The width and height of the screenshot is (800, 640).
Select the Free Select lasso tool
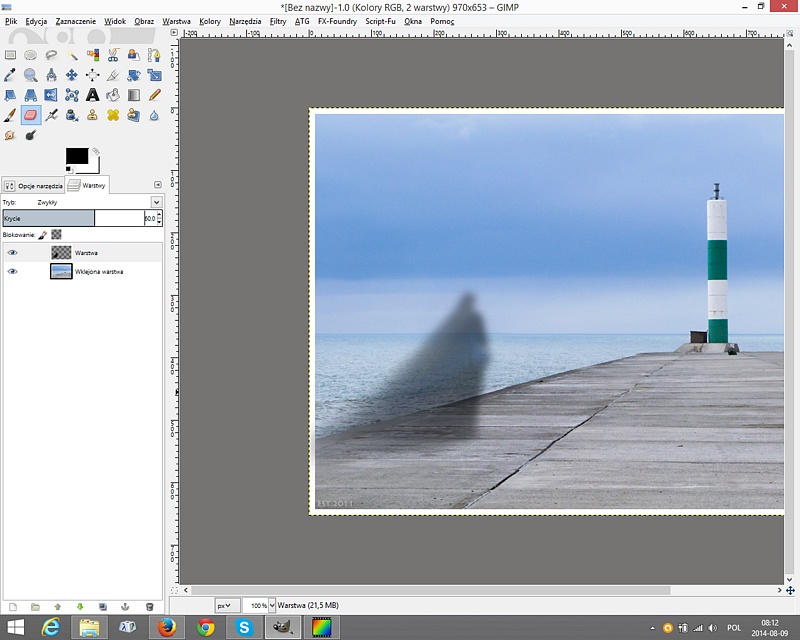point(51,55)
